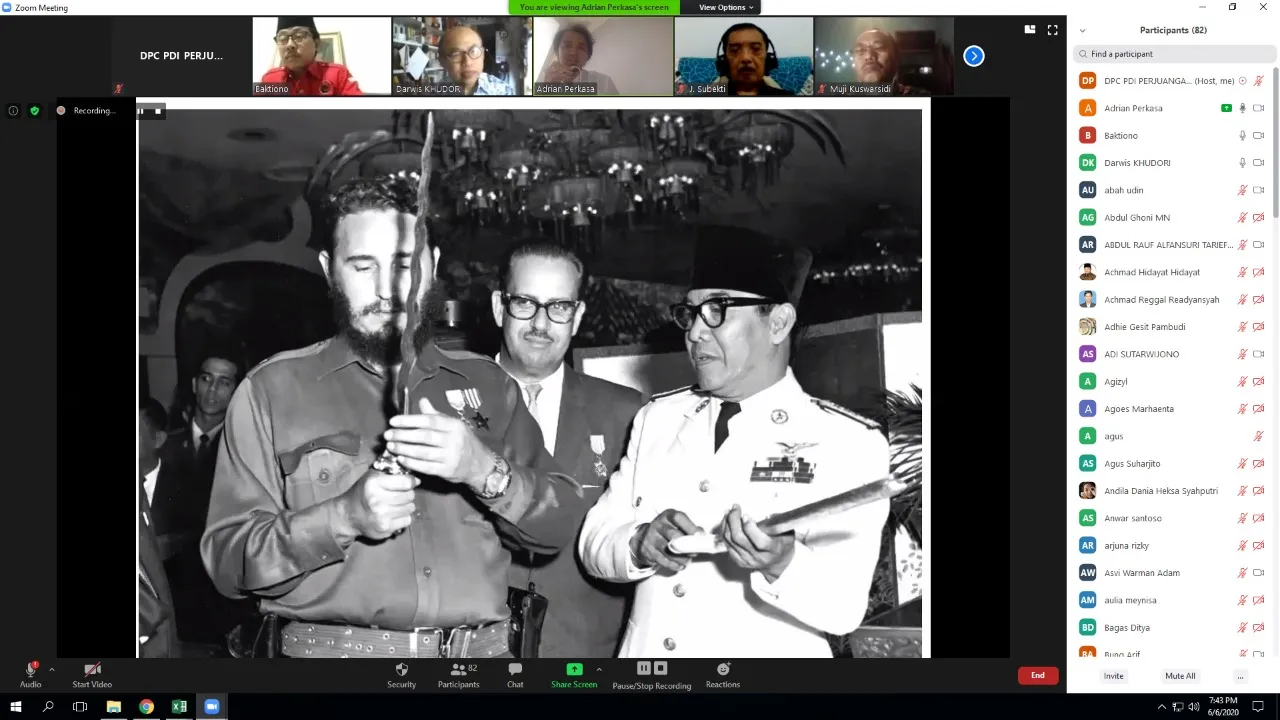Click the Mute All button

pos(1180,676)
